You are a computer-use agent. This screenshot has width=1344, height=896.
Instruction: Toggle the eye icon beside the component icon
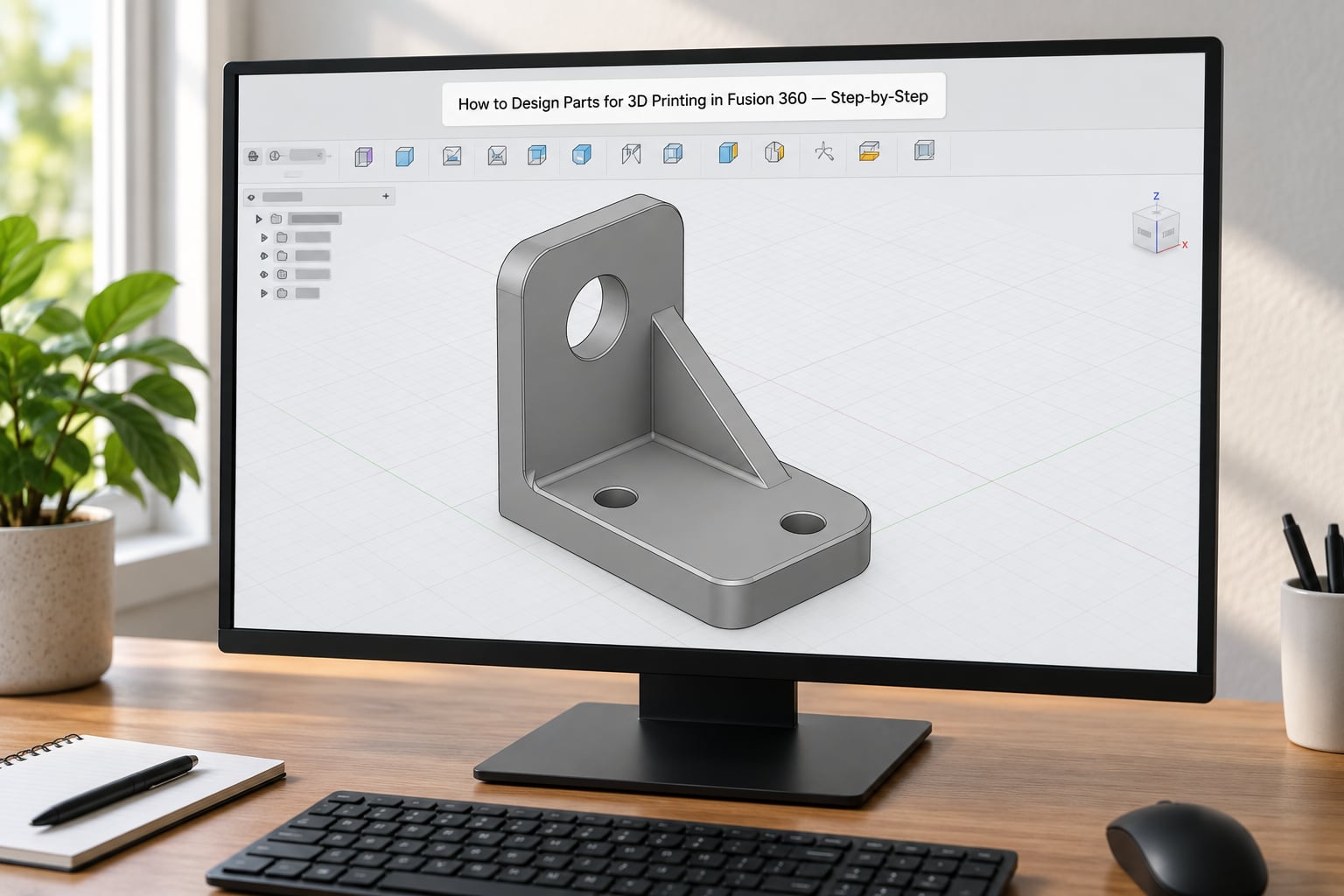263,275
